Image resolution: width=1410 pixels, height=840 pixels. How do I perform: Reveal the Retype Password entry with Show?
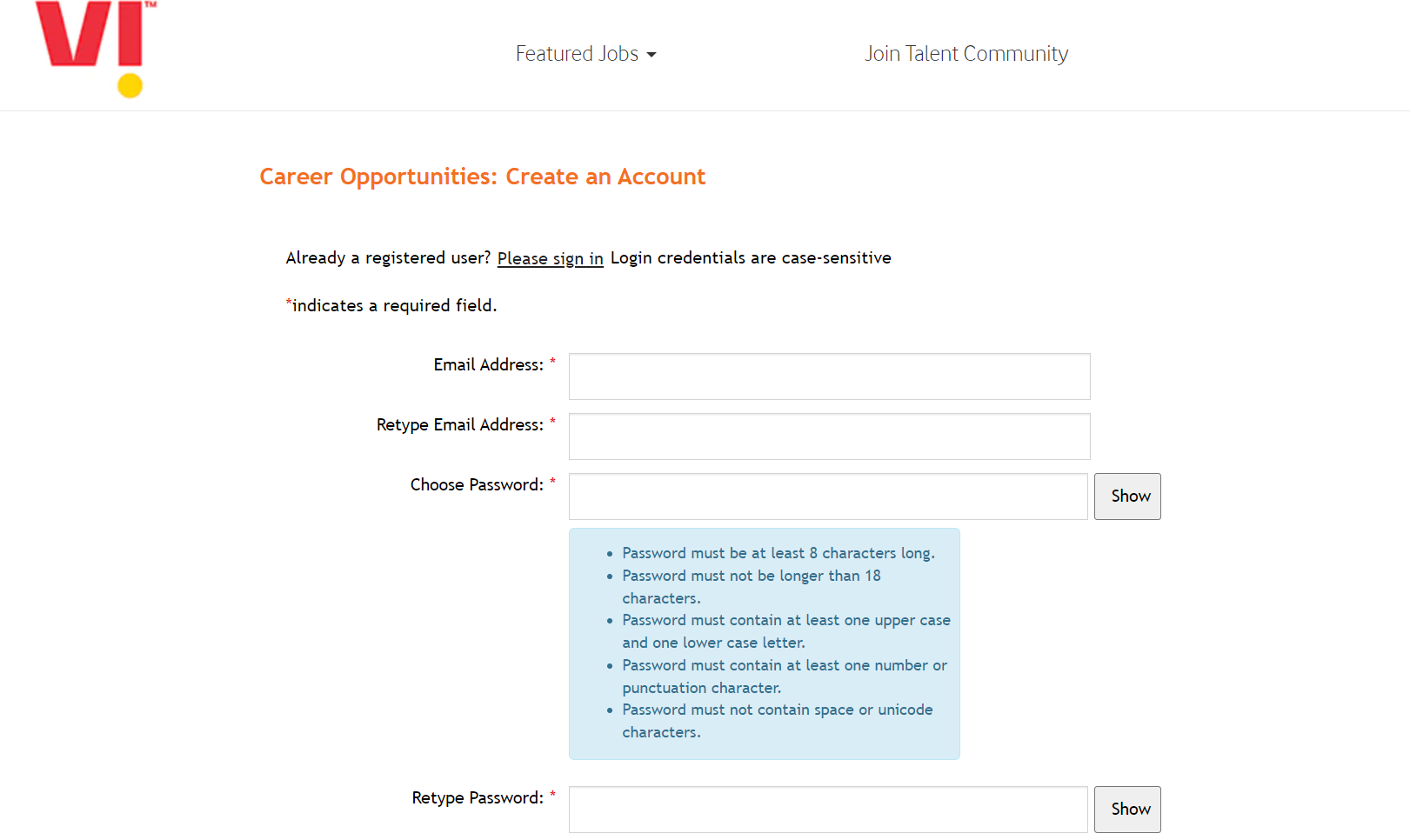pyautogui.click(x=1127, y=810)
